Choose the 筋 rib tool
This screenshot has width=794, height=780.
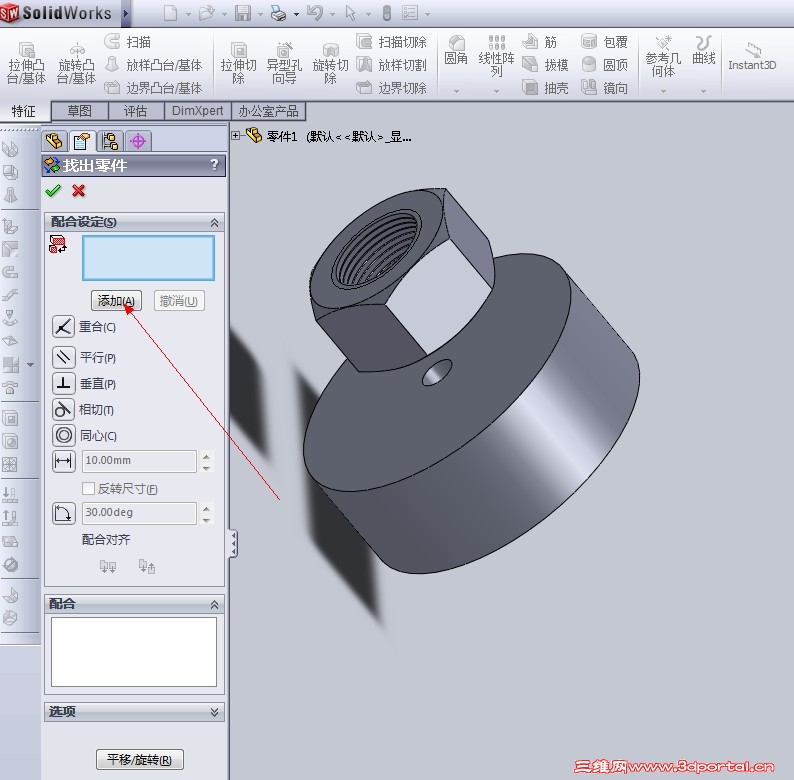point(540,42)
